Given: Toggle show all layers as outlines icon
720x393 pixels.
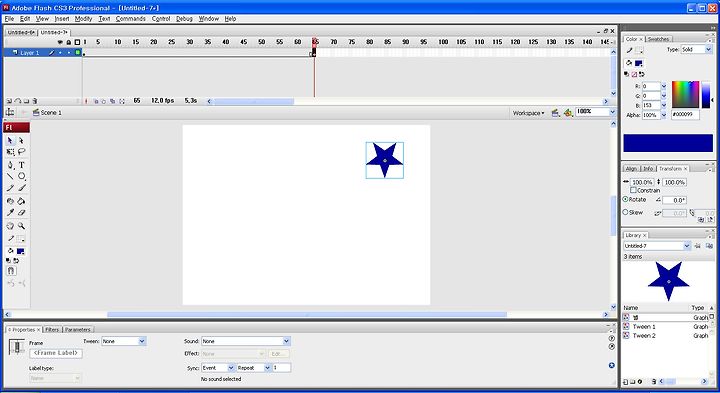Looking at the screenshot, I should click(77, 42).
